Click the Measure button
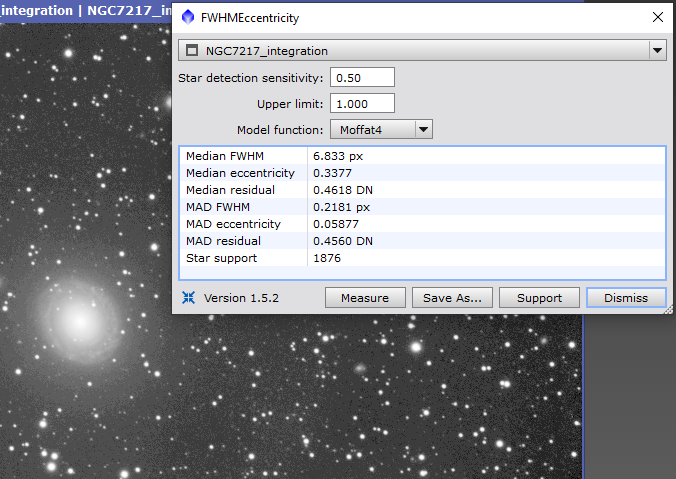The width and height of the screenshot is (676, 479). (365, 298)
